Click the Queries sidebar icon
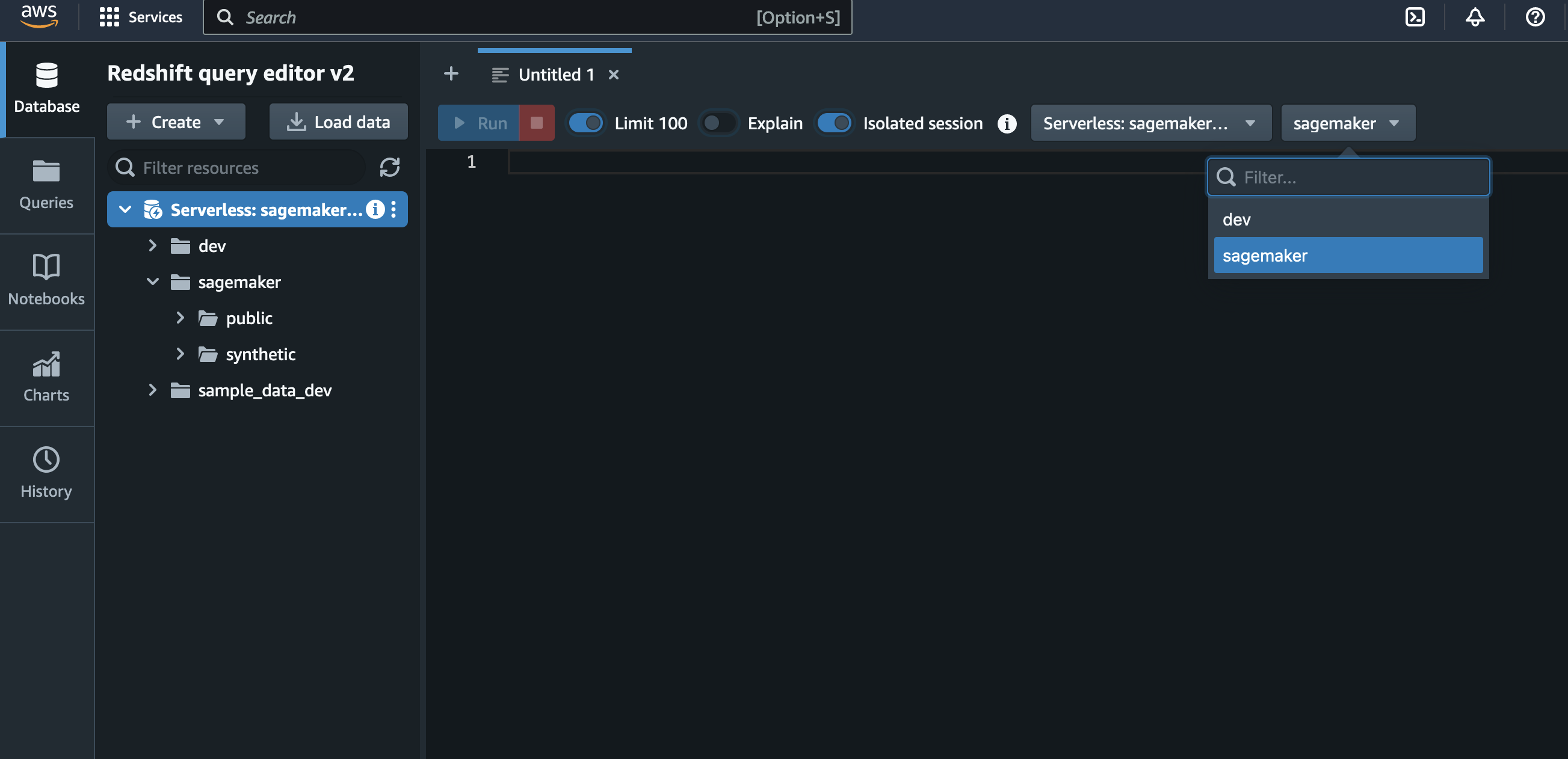 pos(46,185)
